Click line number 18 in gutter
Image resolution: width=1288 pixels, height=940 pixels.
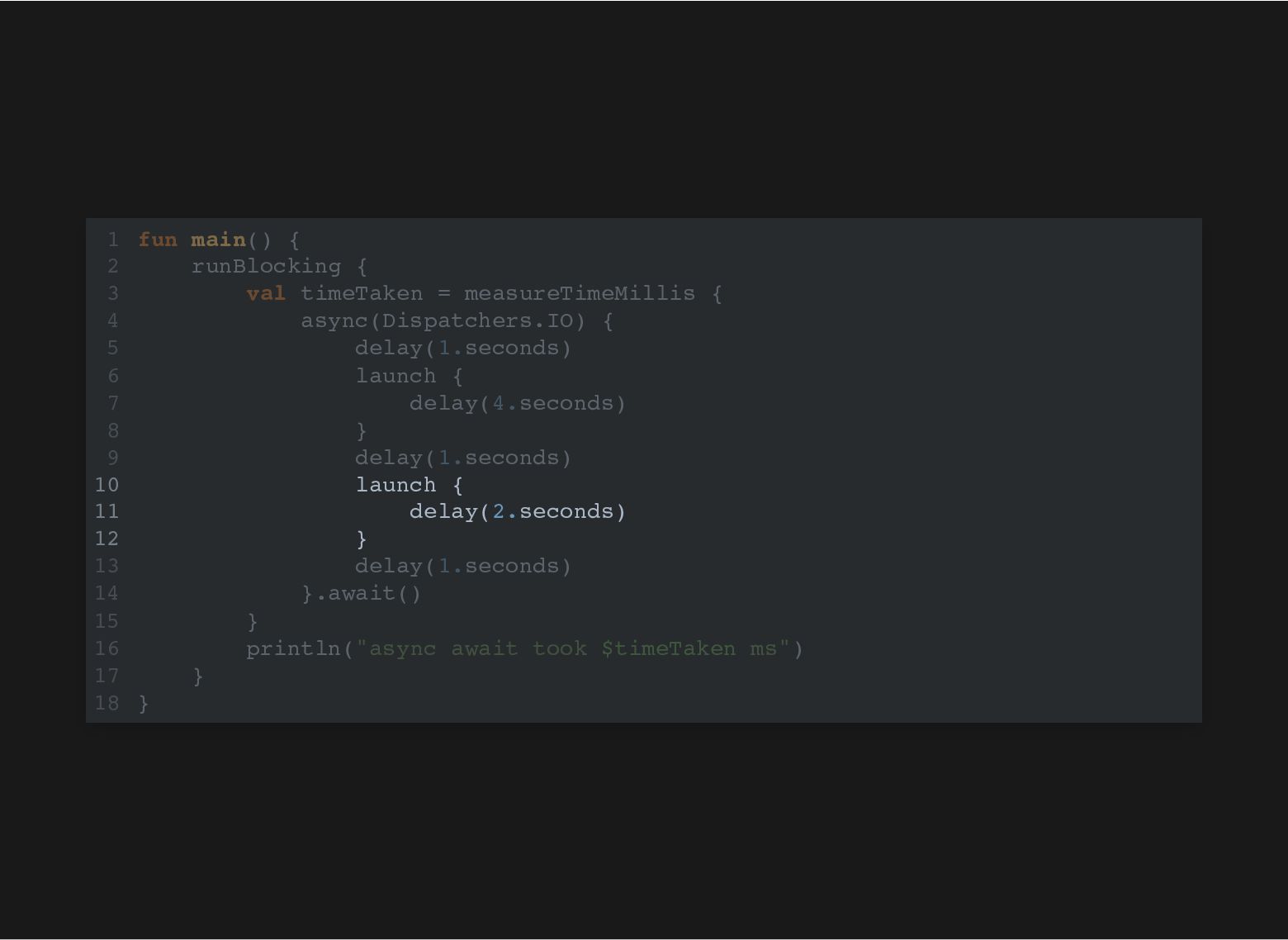tap(107, 703)
